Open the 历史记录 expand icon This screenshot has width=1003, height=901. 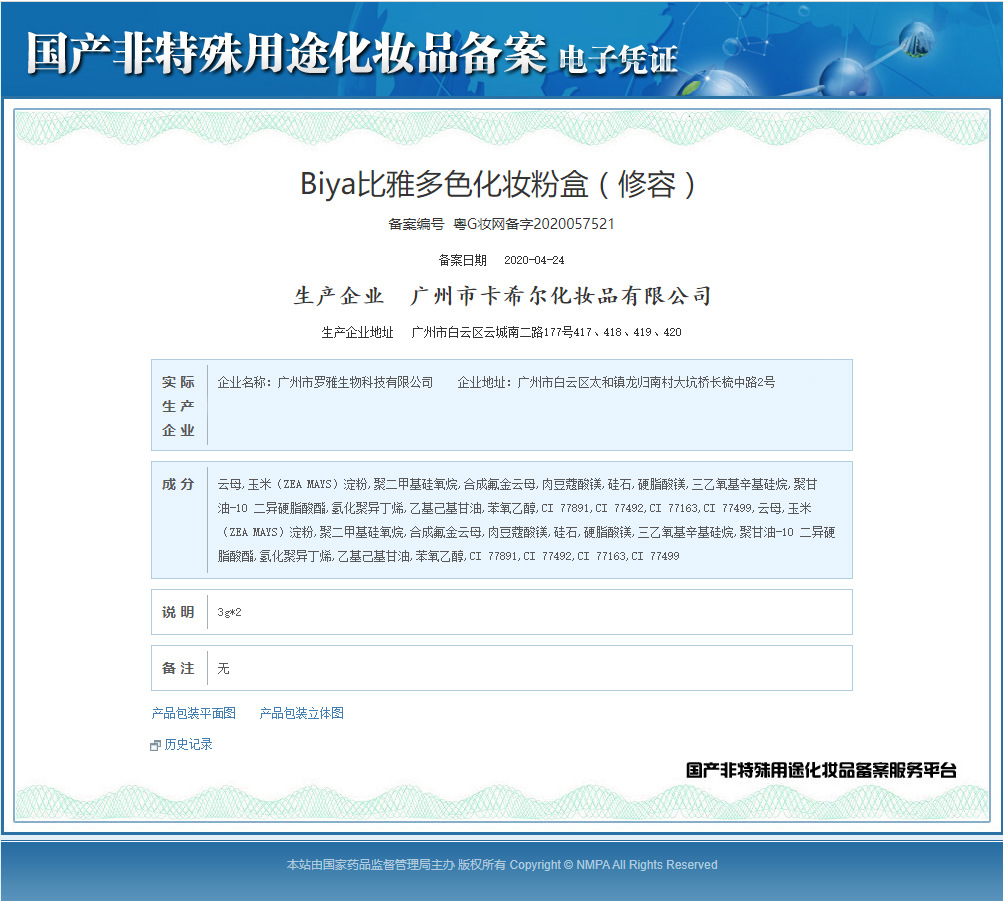point(155,745)
